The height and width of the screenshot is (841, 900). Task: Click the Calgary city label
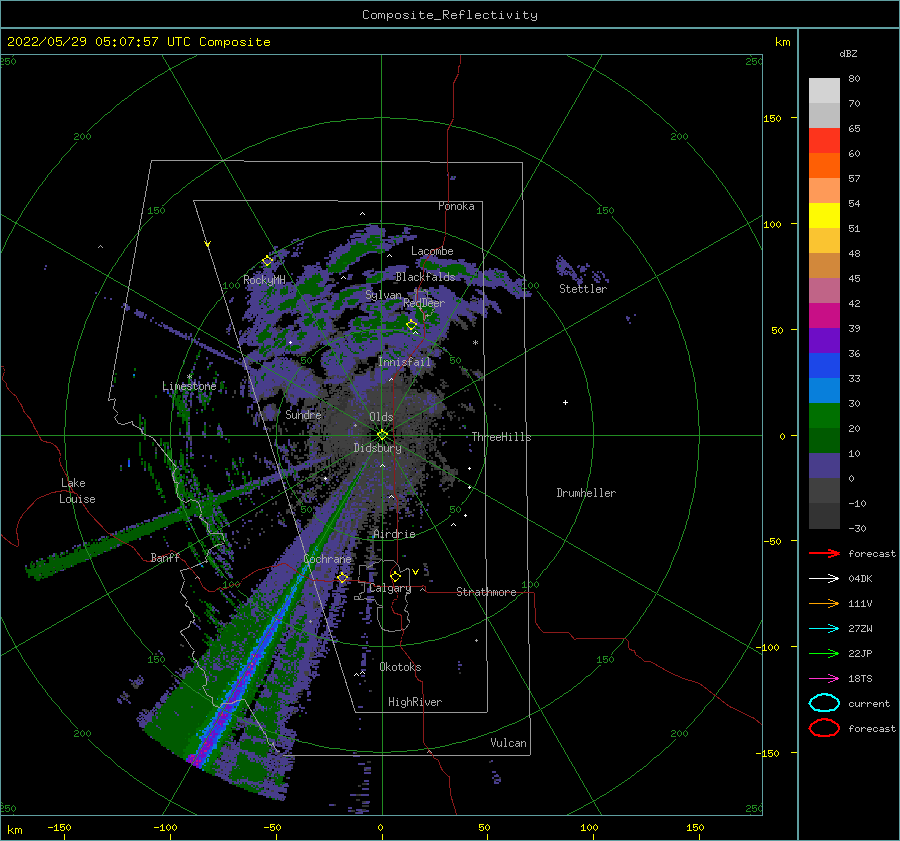coord(390,588)
